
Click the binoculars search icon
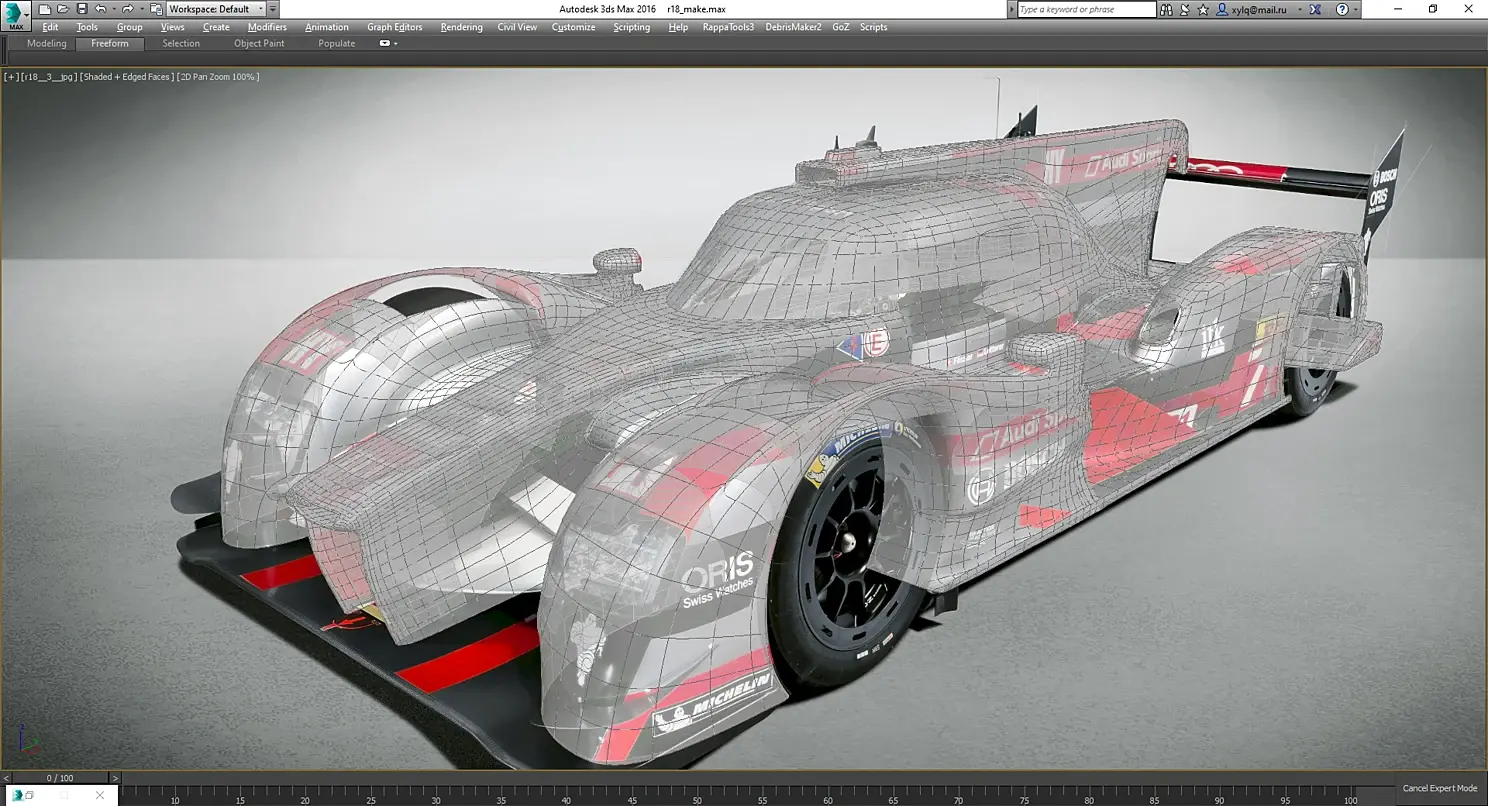[x=1167, y=9]
